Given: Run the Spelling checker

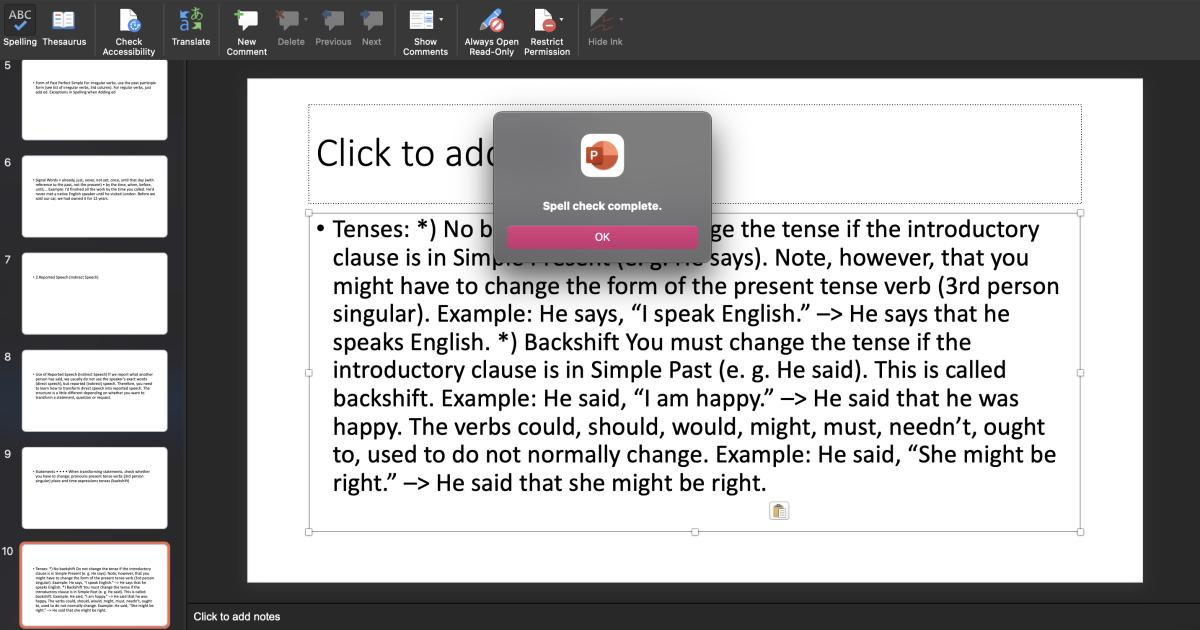Looking at the screenshot, I should 20,25.
